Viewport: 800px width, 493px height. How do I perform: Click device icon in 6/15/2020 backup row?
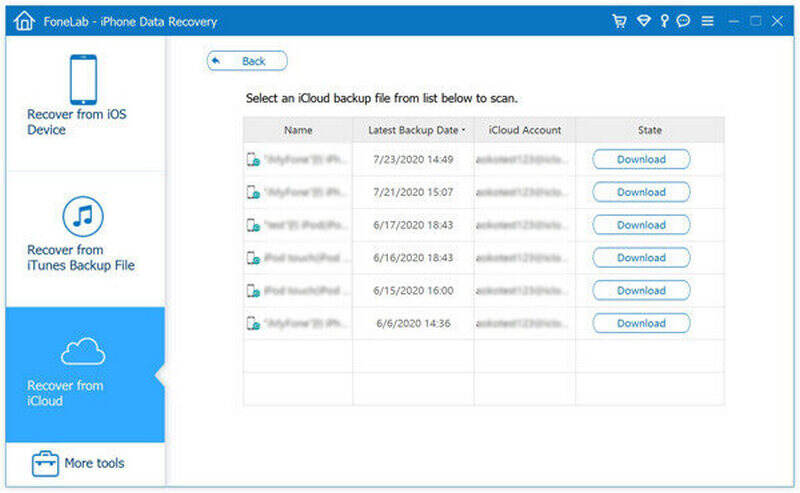(x=254, y=291)
